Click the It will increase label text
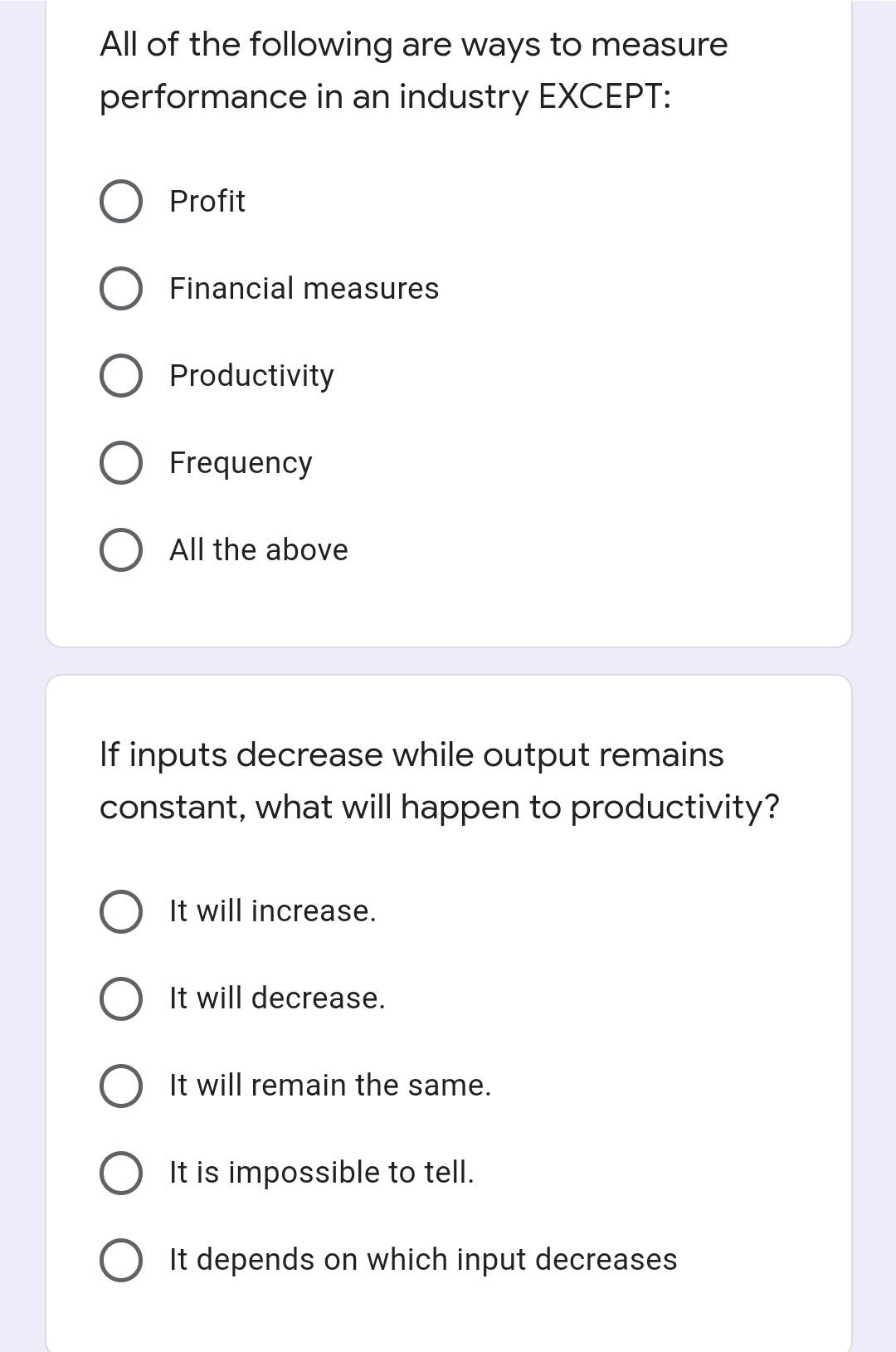Viewport: 896px width, 1352px height. pyautogui.click(x=272, y=911)
